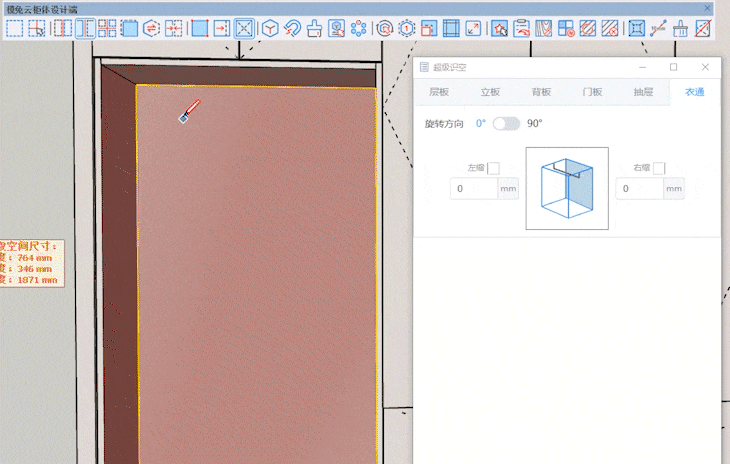Switch to the 门板 tab
This screenshot has height=464, width=730.
[592, 92]
